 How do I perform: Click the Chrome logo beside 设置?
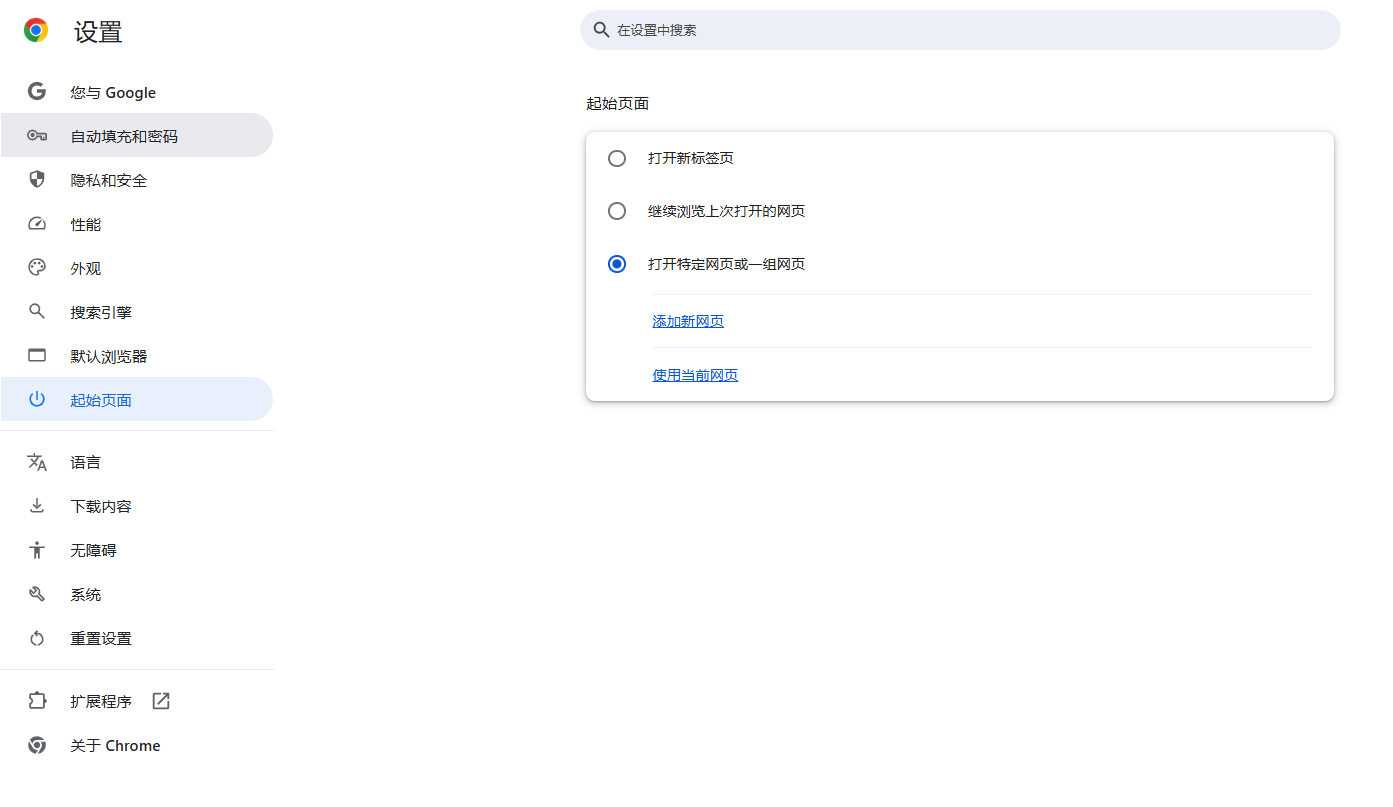(x=36, y=31)
